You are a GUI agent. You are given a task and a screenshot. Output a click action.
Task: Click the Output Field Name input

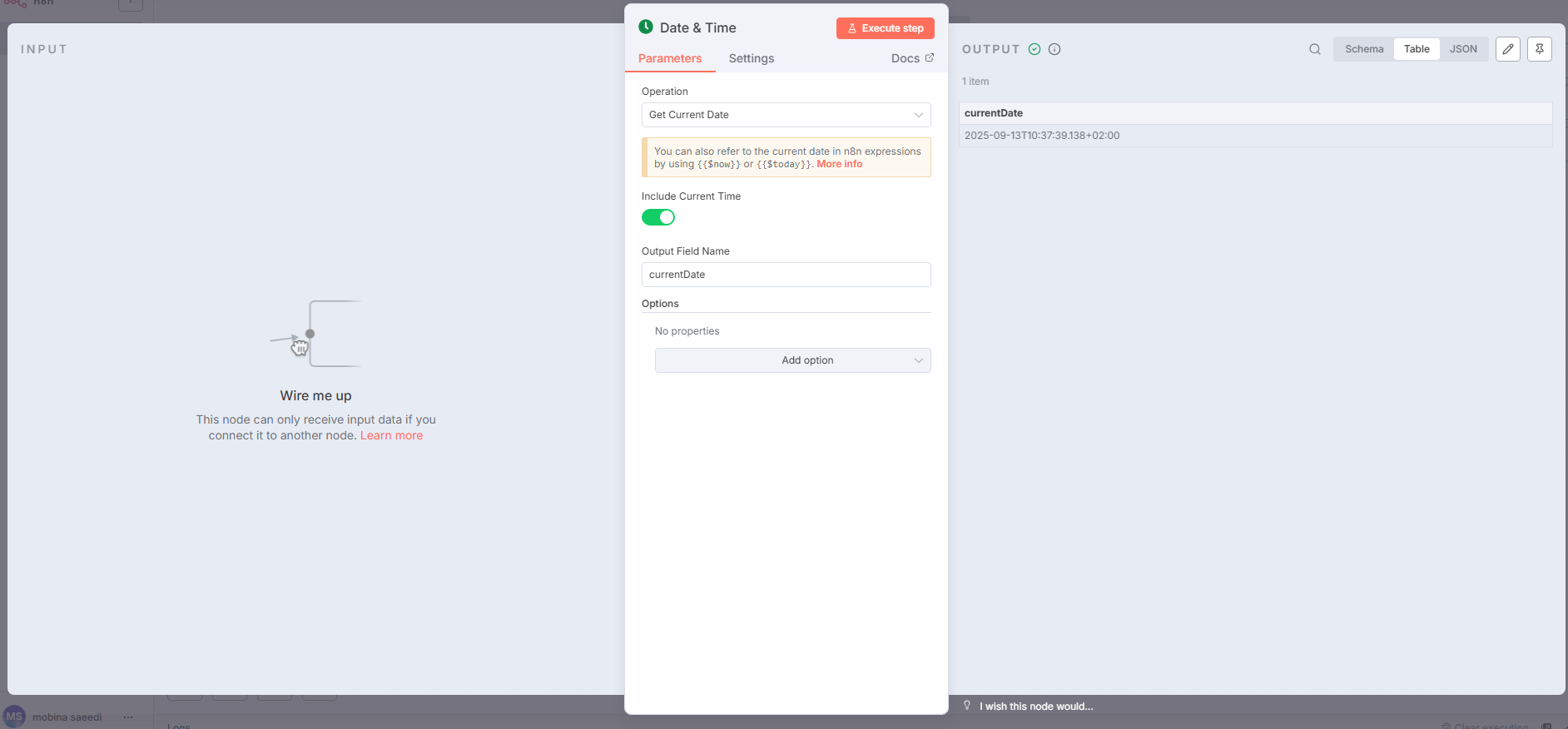click(786, 275)
